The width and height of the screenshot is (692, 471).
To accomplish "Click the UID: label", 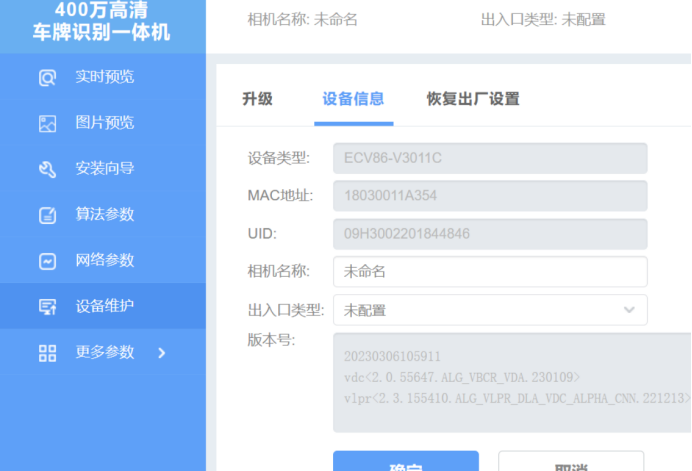I will [x=262, y=234].
